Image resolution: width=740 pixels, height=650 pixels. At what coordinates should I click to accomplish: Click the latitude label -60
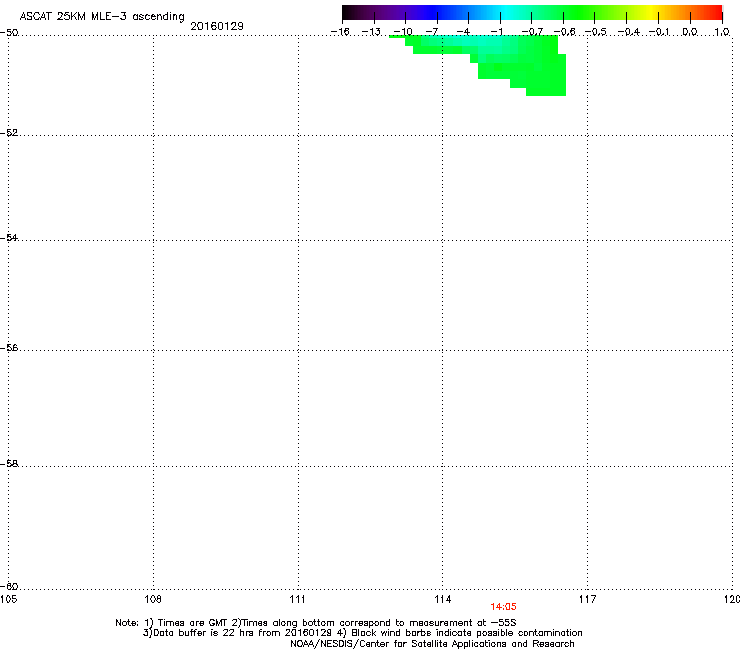tap(9, 586)
